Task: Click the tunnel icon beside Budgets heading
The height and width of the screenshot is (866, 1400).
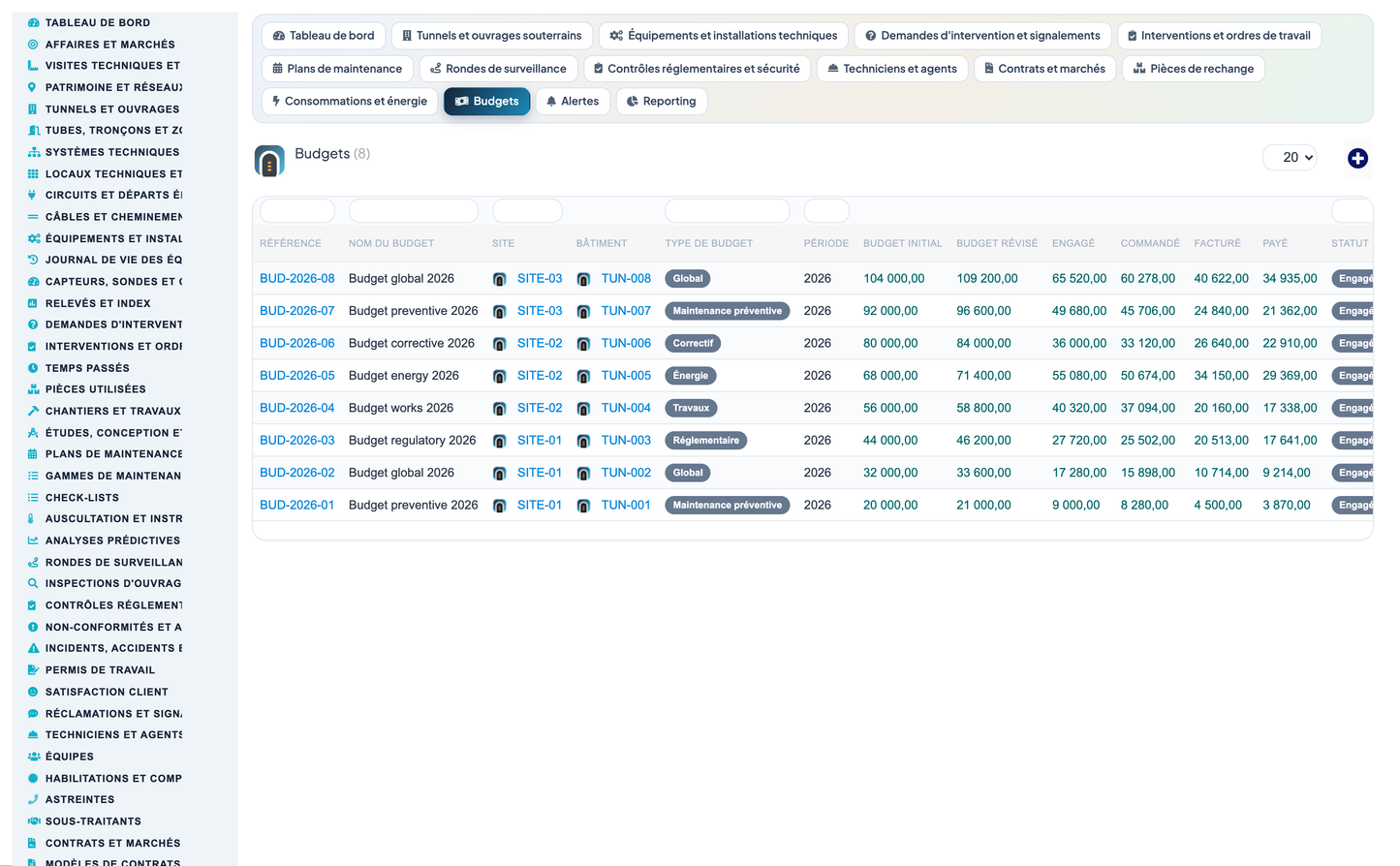Action: [x=269, y=161]
